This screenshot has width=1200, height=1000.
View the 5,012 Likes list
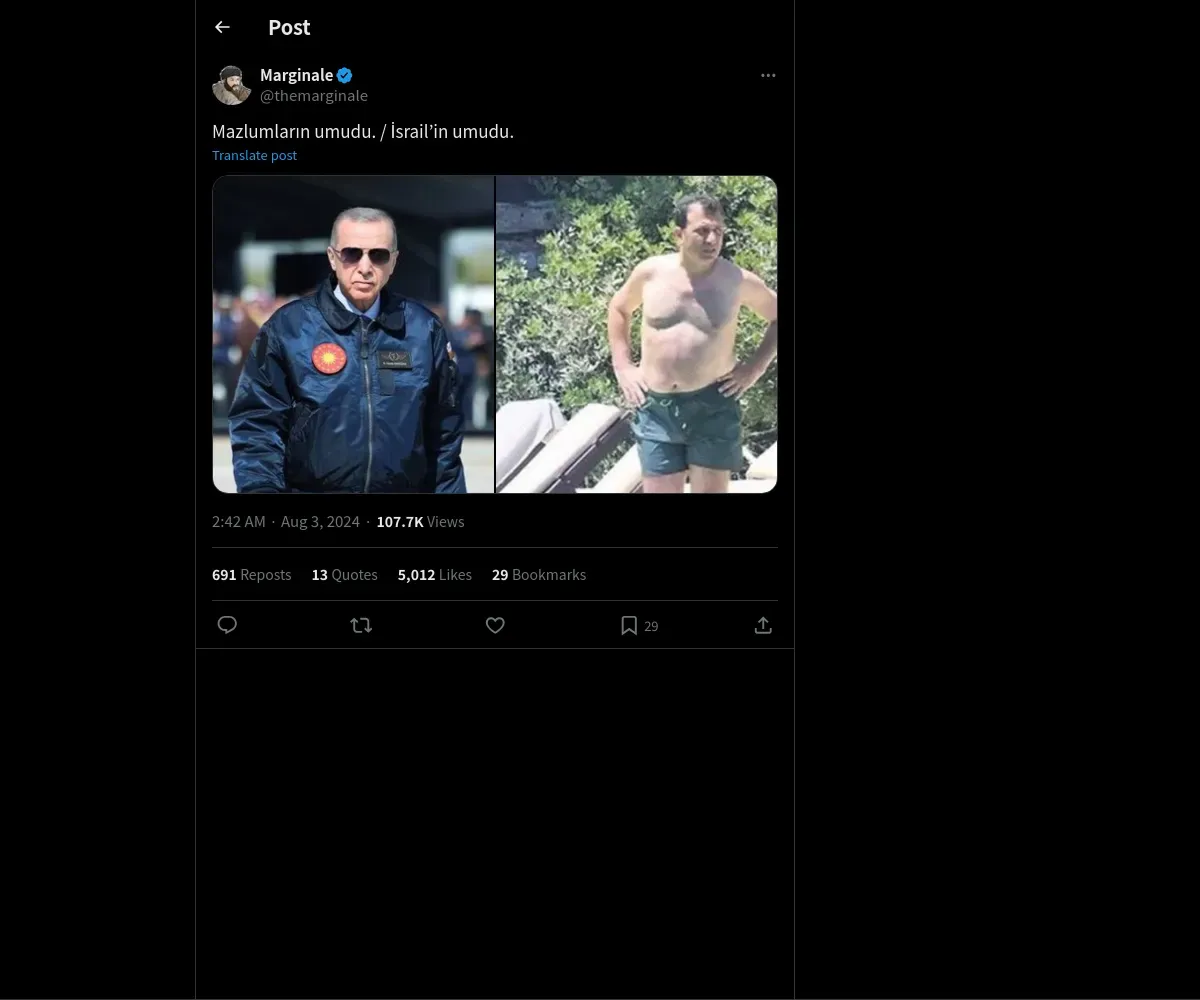(x=434, y=575)
